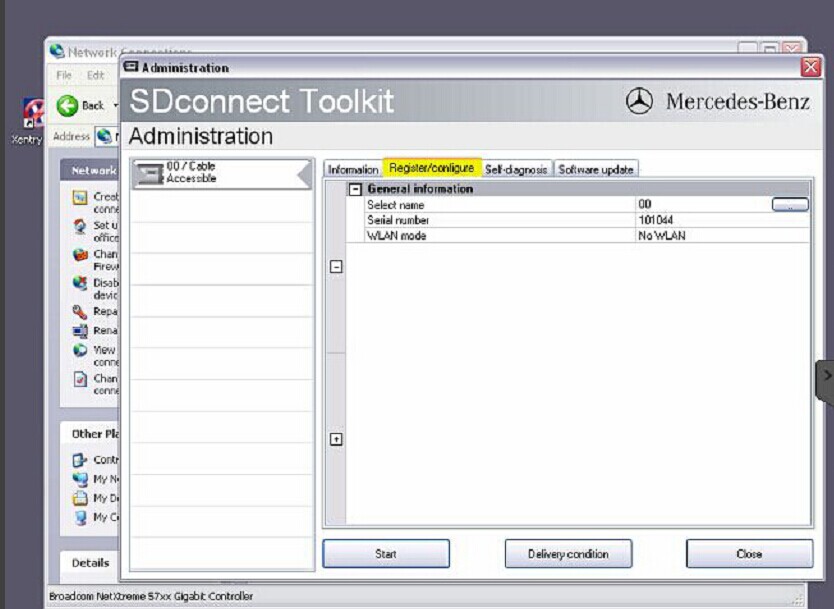This screenshot has width=834, height=609.
Task: Click the 'Select name' row label
Action: click(395, 205)
